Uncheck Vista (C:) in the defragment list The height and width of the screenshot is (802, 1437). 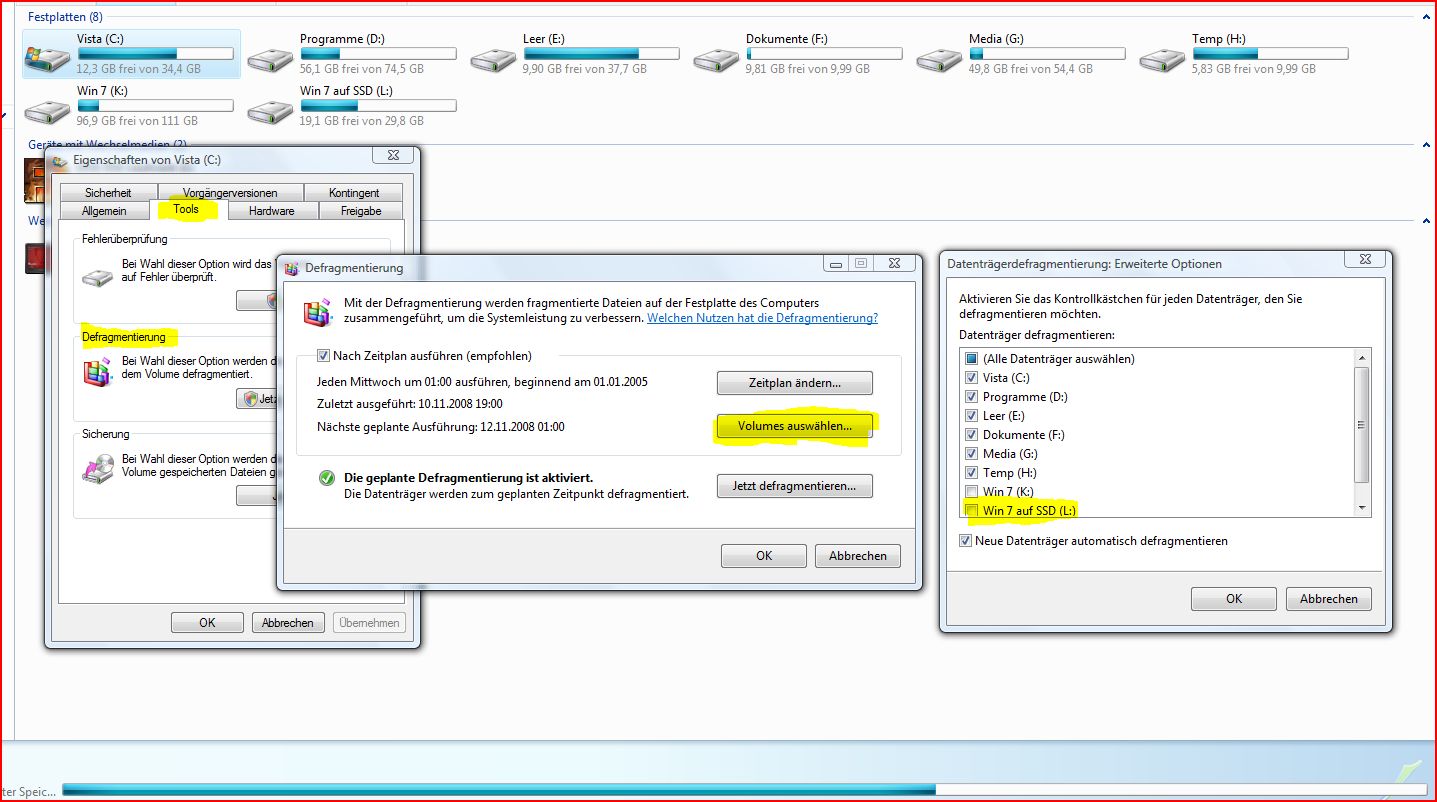[x=971, y=377]
